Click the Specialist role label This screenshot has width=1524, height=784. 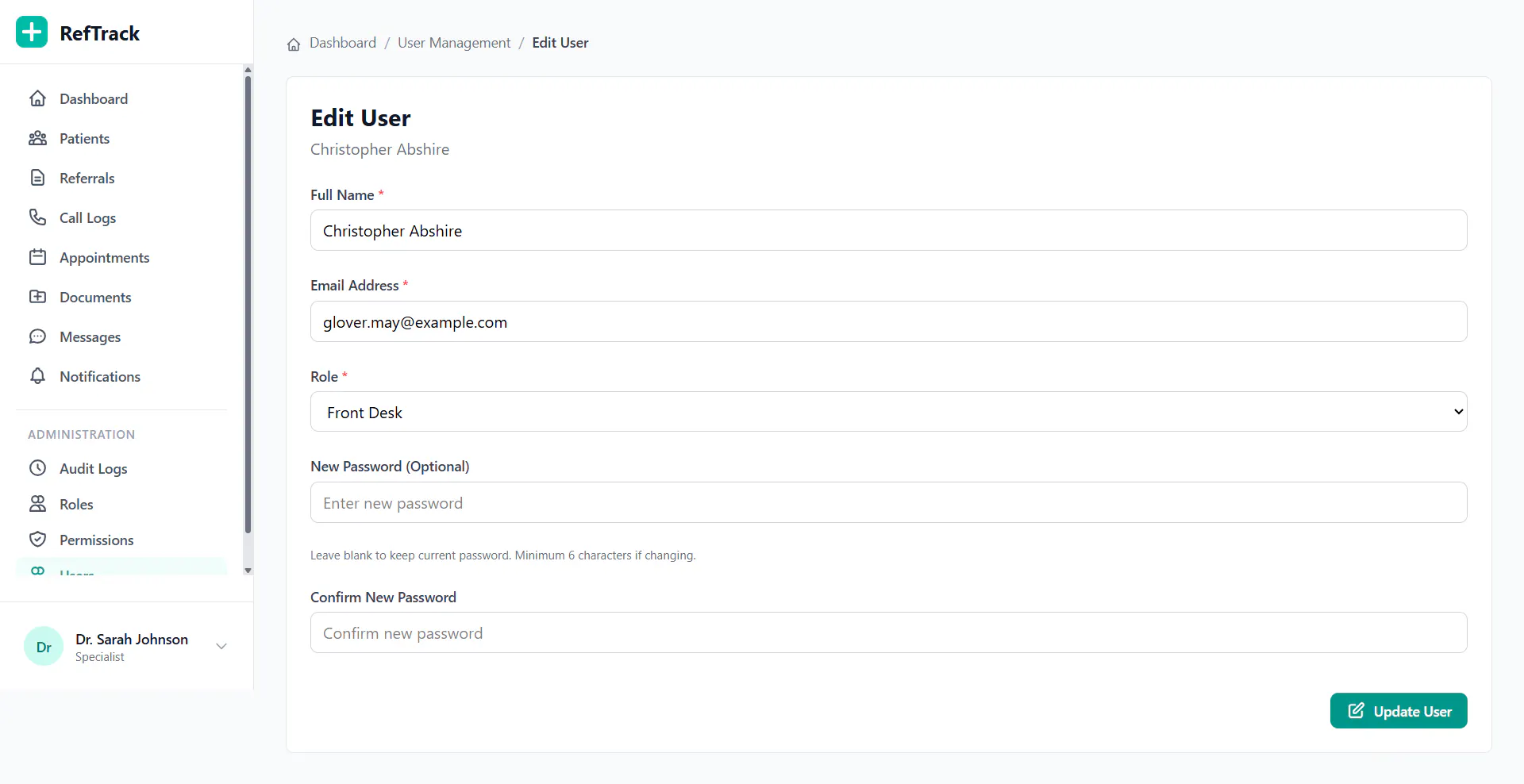click(100, 657)
